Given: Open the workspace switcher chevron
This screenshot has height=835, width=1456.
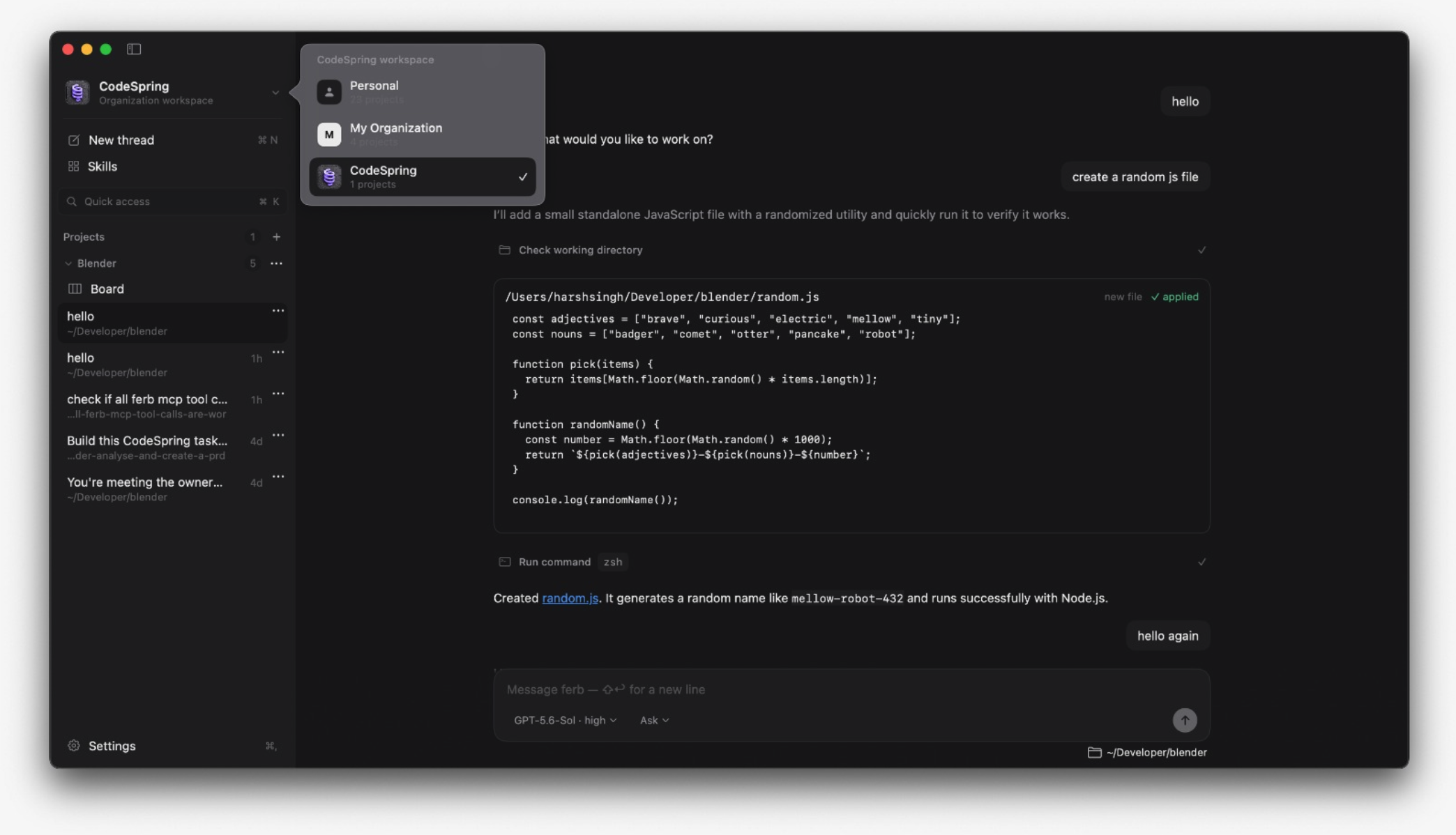Looking at the screenshot, I should 275,93.
